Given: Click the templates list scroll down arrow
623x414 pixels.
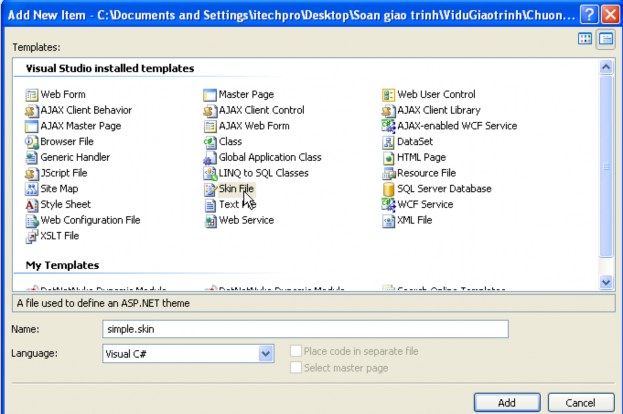Looking at the screenshot, I should (x=605, y=283).
